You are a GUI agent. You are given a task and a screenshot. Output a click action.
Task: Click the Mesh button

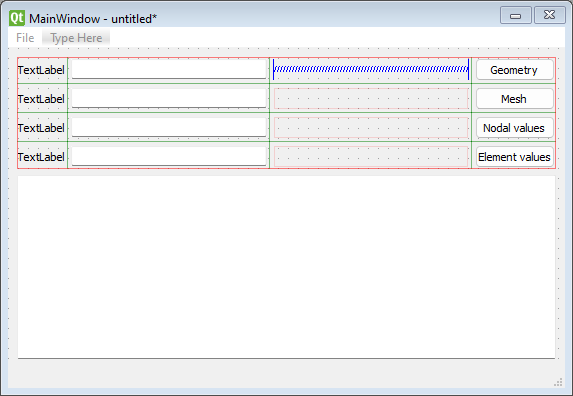coord(515,99)
